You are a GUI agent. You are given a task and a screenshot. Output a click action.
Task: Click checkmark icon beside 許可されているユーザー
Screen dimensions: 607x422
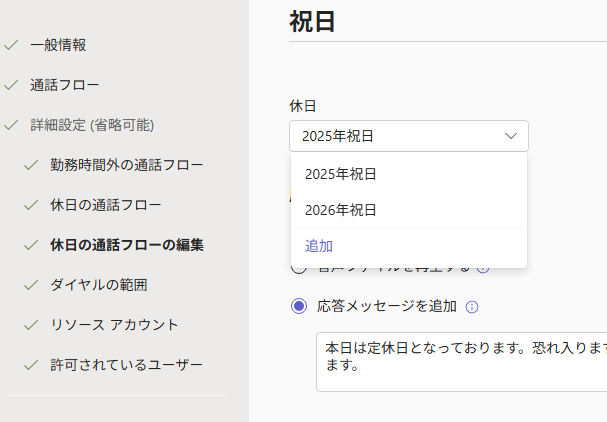pos(31,365)
